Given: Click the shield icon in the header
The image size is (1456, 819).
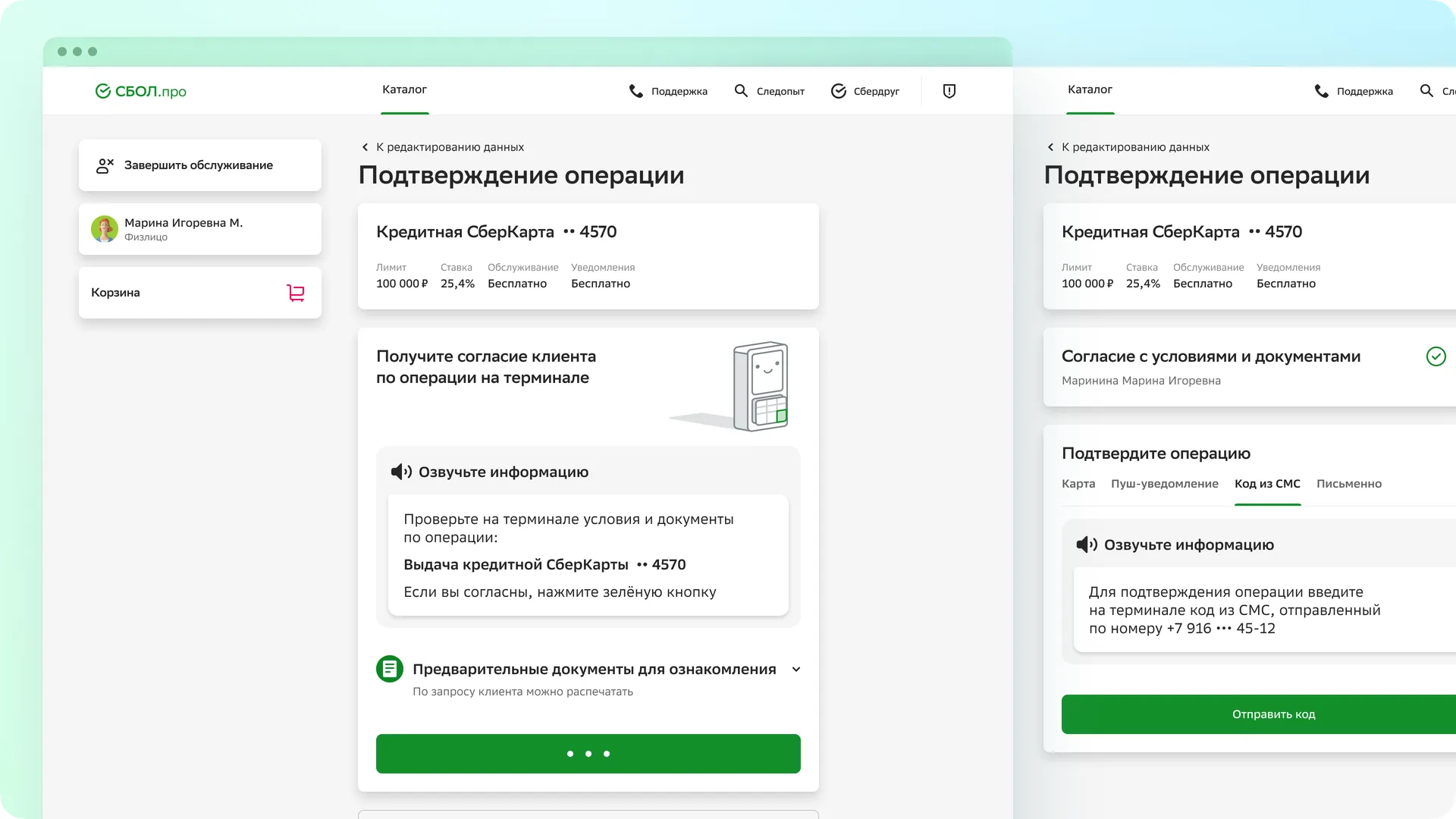Looking at the screenshot, I should pos(949,90).
